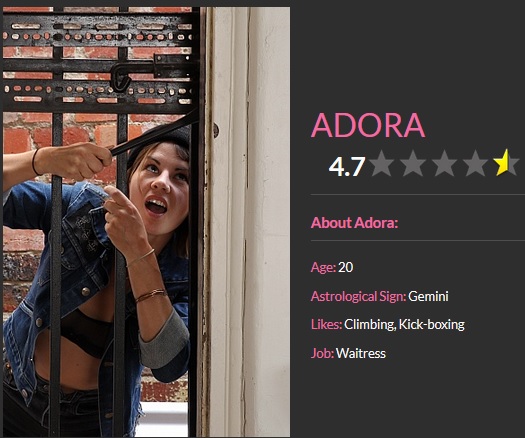
Task: Click the face in Adora's photo
Action: (x=161, y=188)
